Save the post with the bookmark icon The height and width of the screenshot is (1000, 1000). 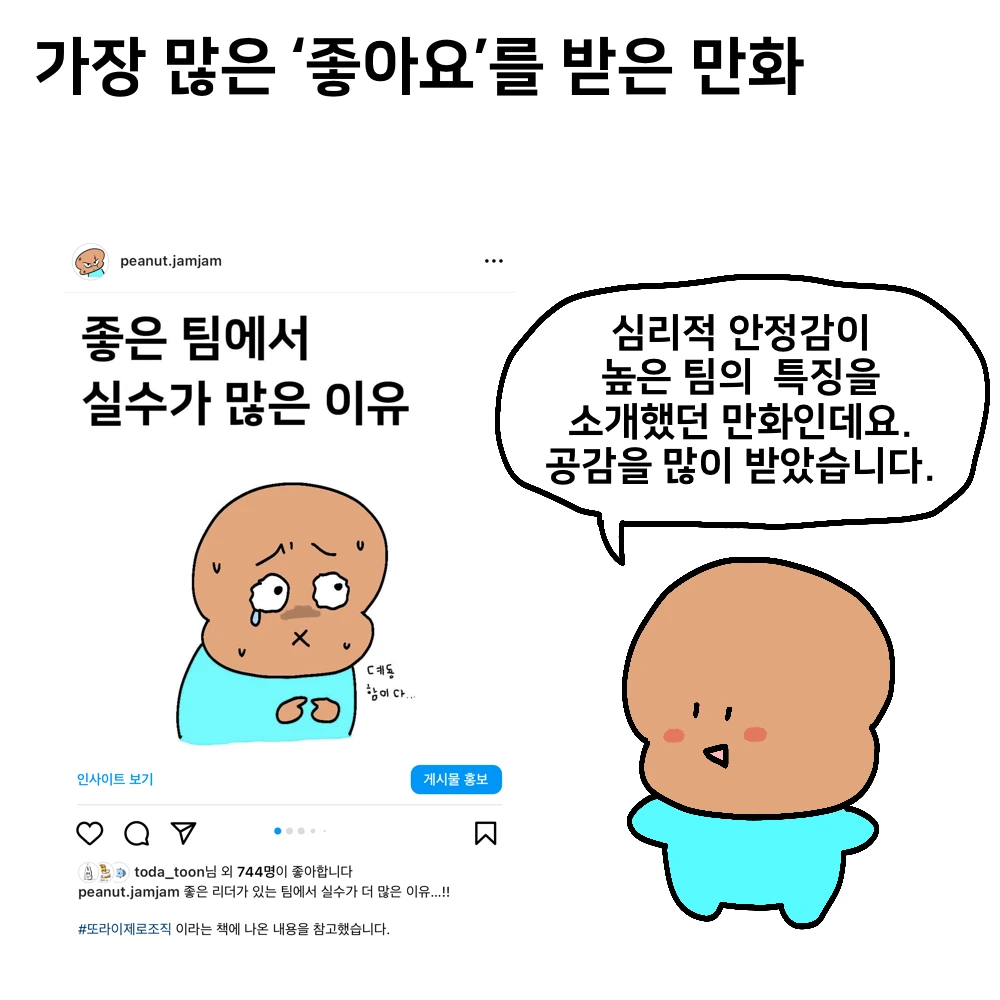[x=485, y=833]
